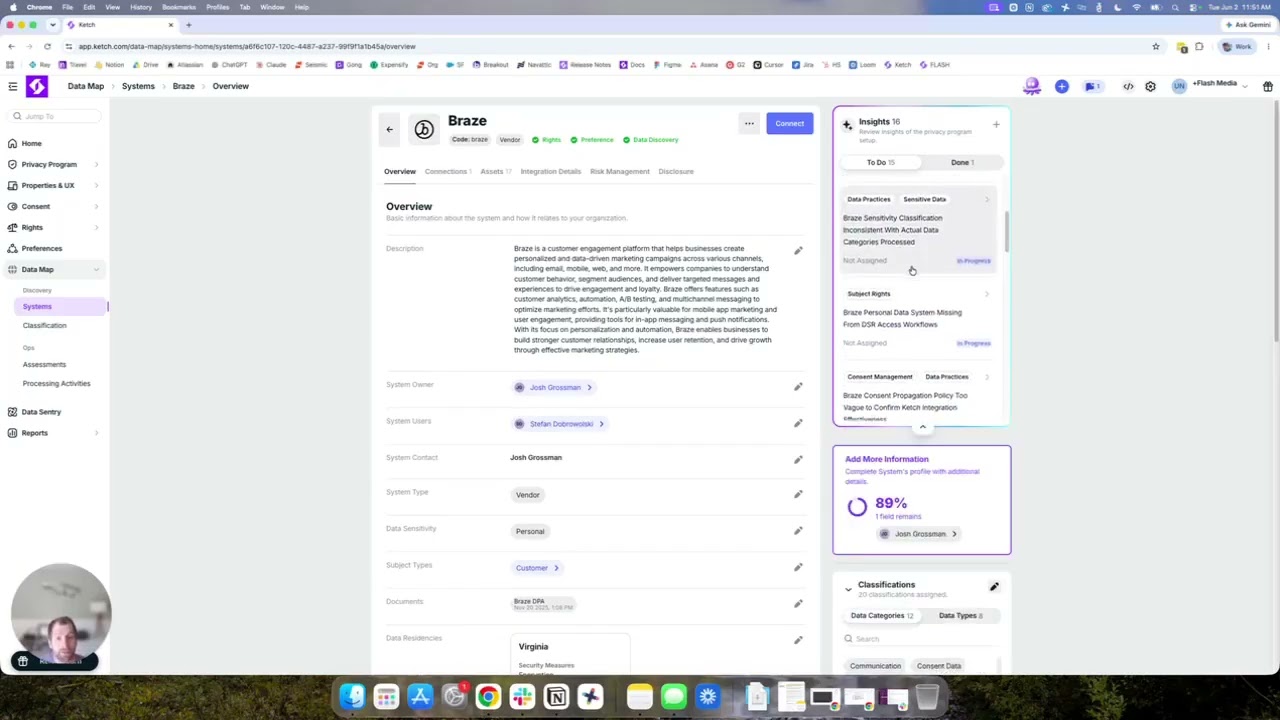The height and width of the screenshot is (720, 1280).
Task: Edit the Data Residencies pencil icon
Action: pos(798,640)
